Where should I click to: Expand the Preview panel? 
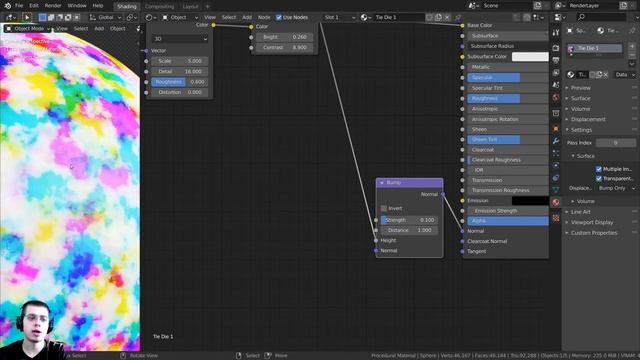(580, 88)
